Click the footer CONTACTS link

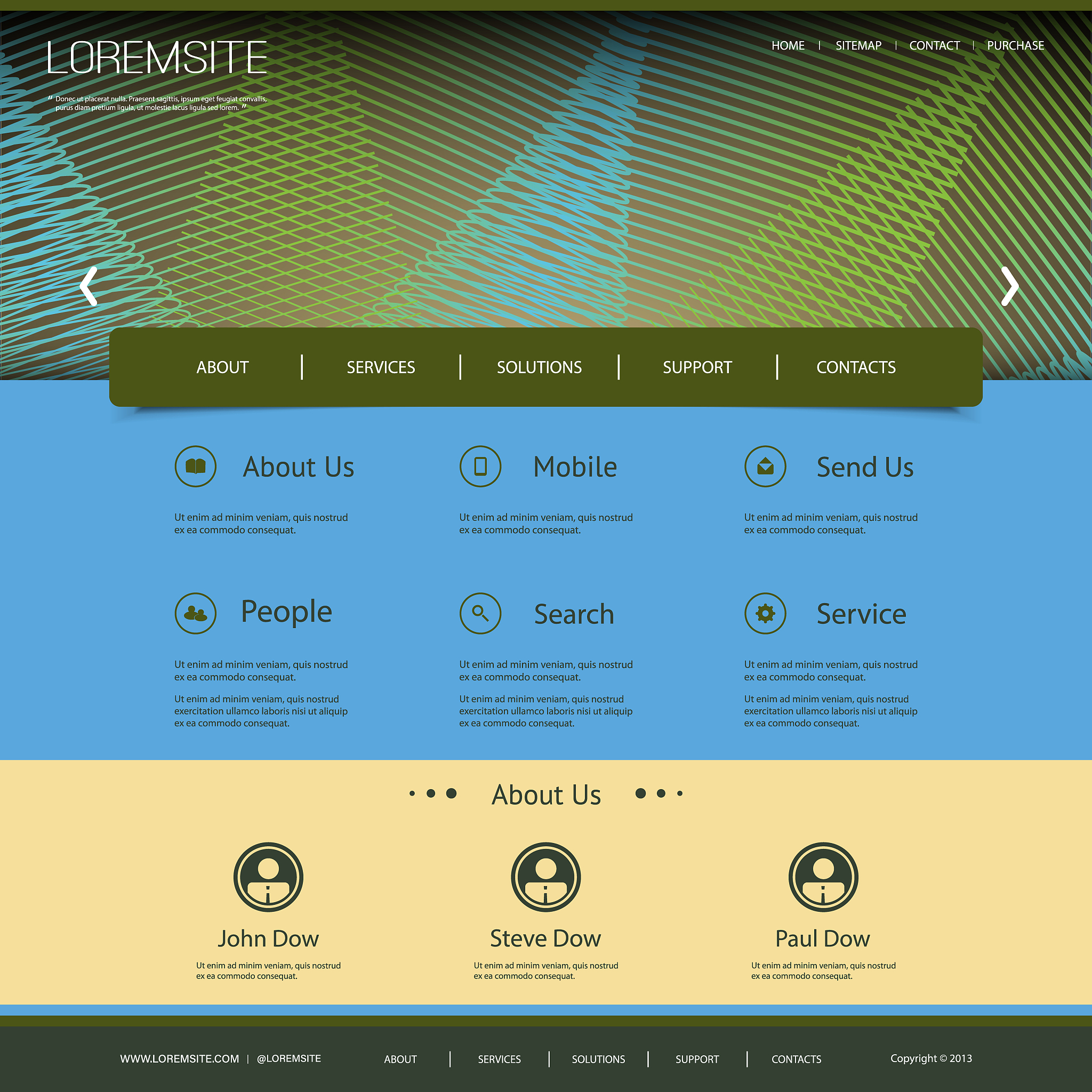pyautogui.click(x=797, y=1059)
